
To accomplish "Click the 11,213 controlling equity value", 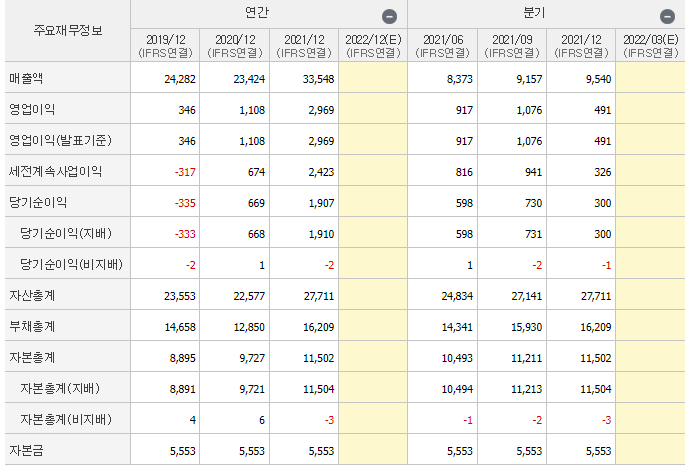I will coord(526,389).
